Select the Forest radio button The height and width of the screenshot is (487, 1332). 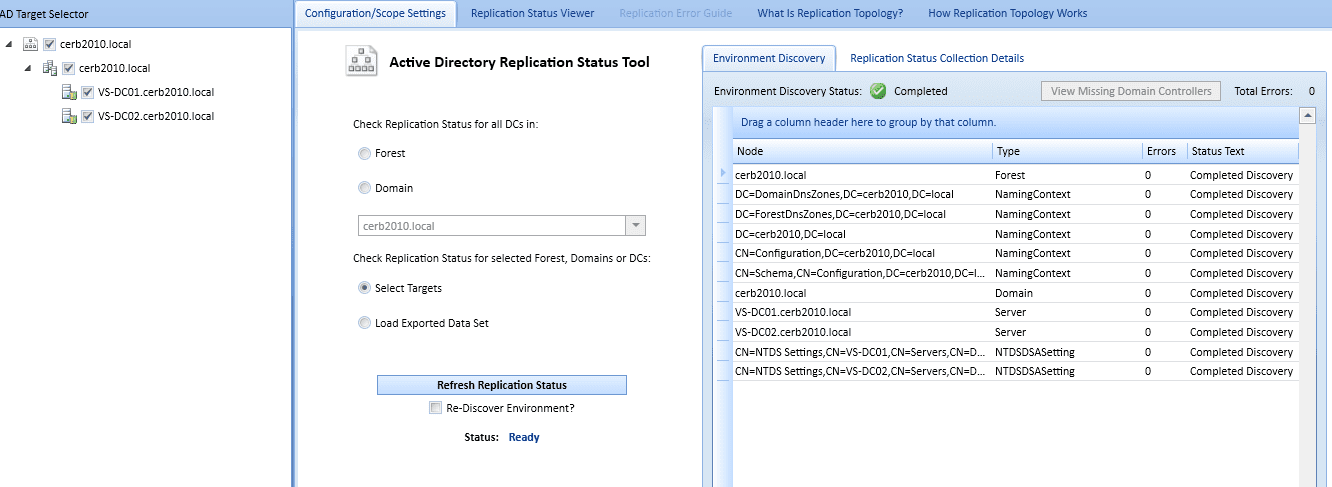click(x=364, y=154)
